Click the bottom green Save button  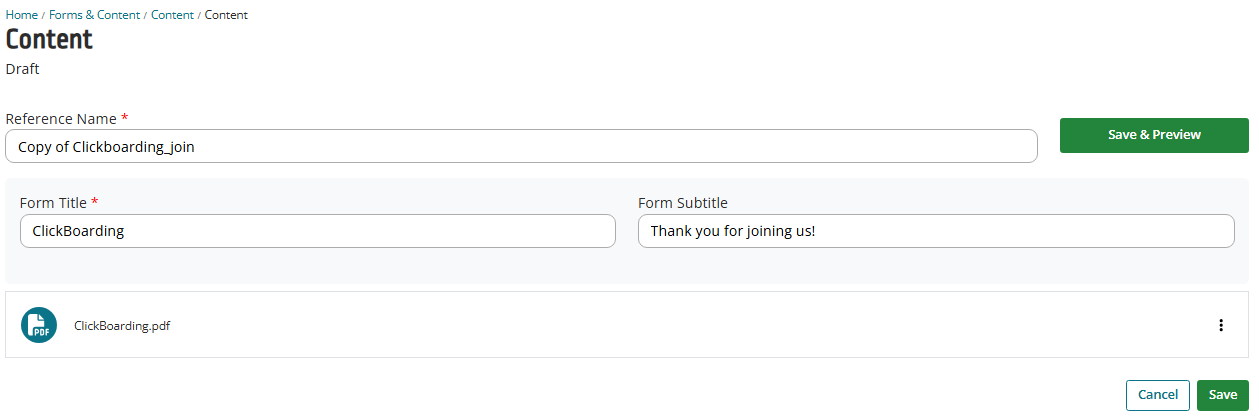[1223, 395]
